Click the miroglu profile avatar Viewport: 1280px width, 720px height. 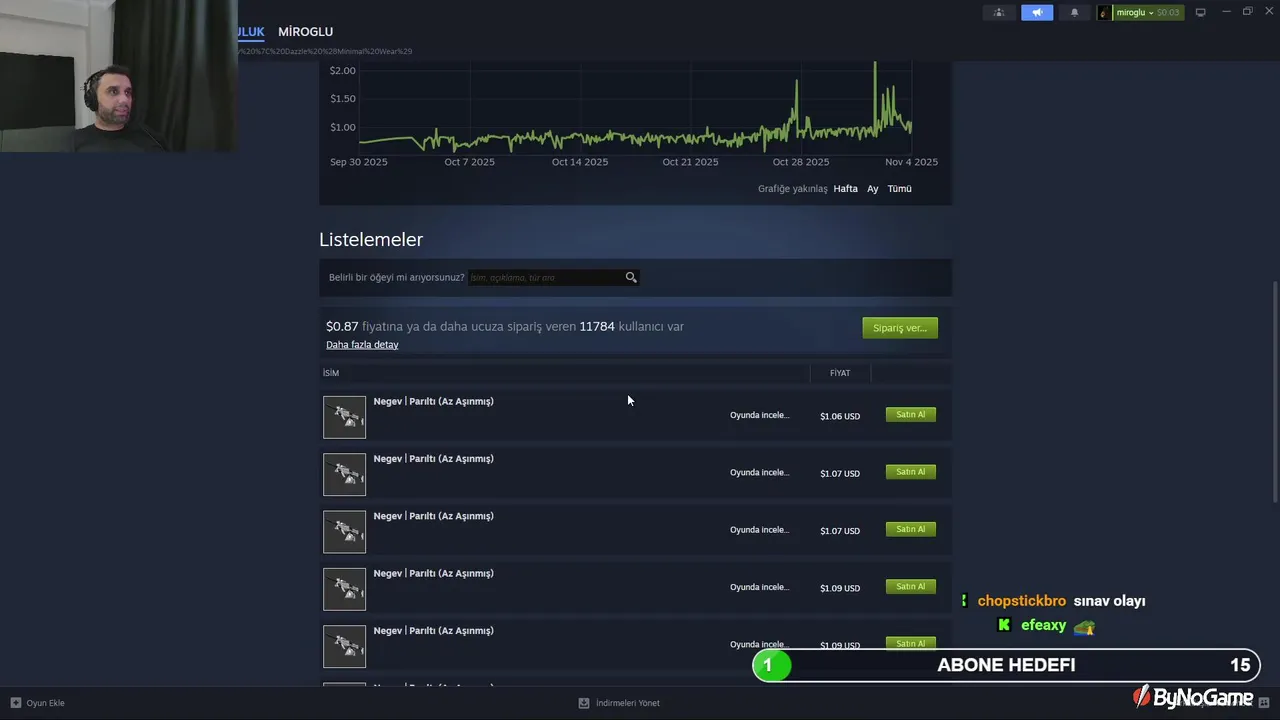click(1105, 13)
